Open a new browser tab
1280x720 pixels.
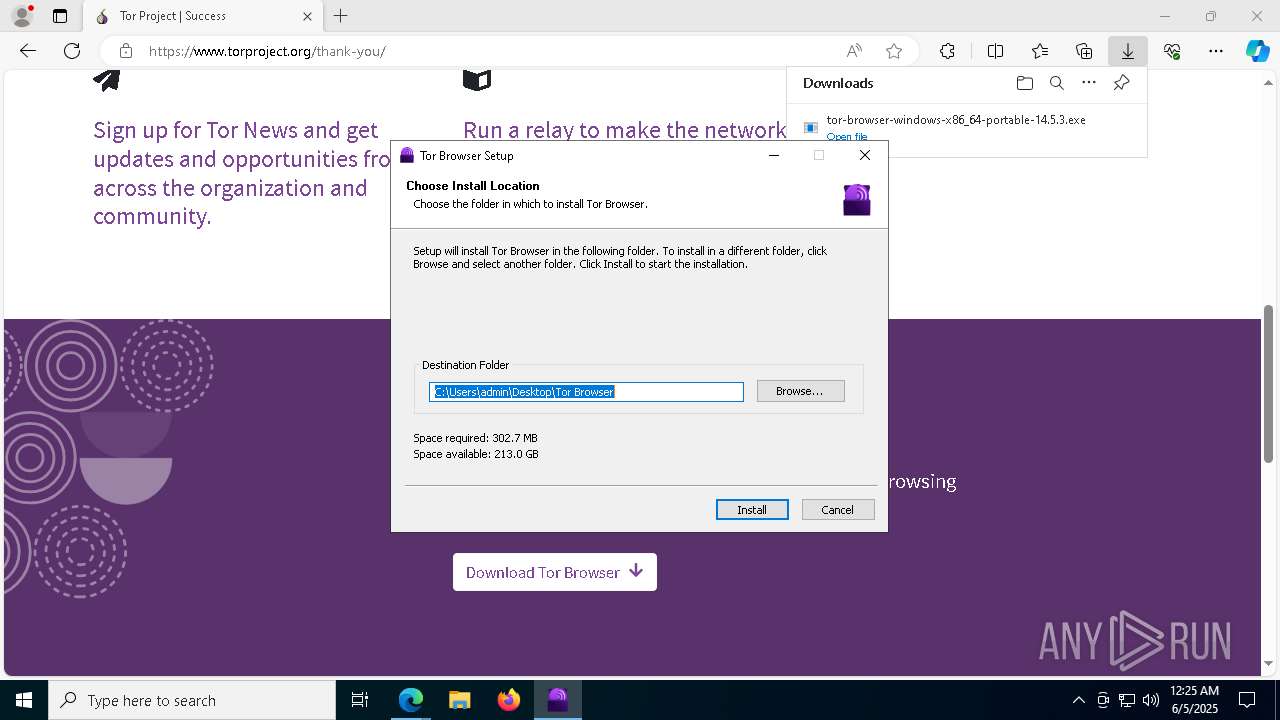[x=341, y=16]
